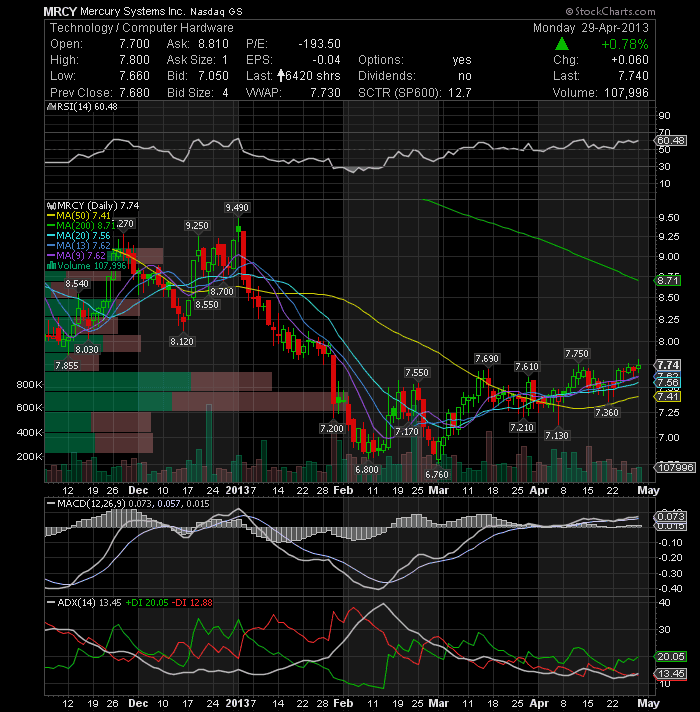
Task: Click the 9.490 peak price label
Action: pyautogui.click(x=237, y=208)
